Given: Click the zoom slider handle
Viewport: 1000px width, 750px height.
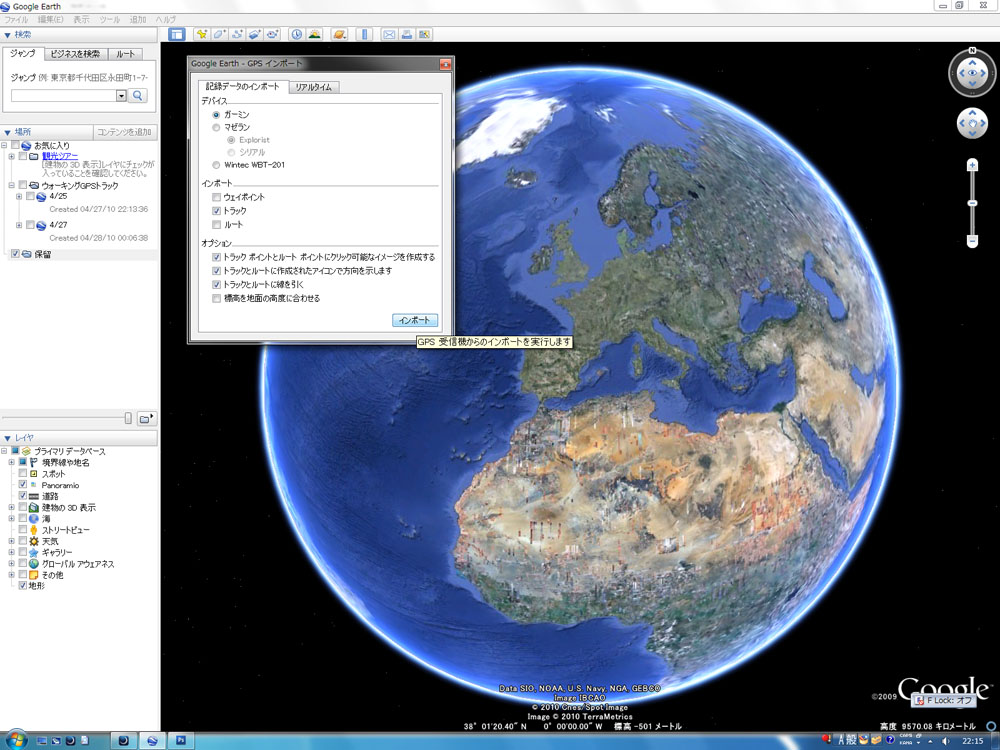Looking at the screenshot, I should (x=973, y=203).
